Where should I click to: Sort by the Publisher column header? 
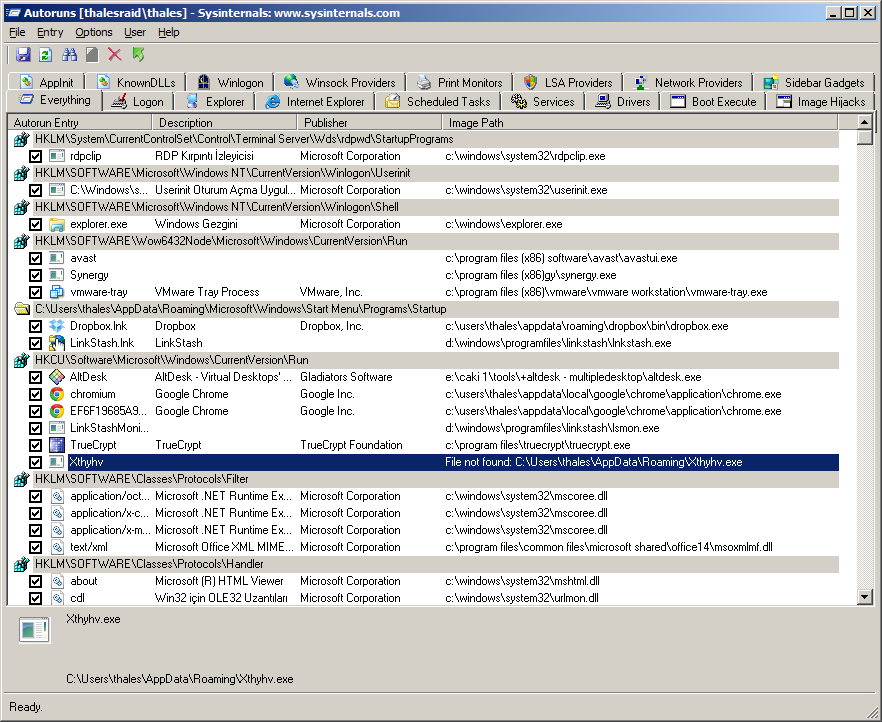pyautogui.click(x=370, y=123)
